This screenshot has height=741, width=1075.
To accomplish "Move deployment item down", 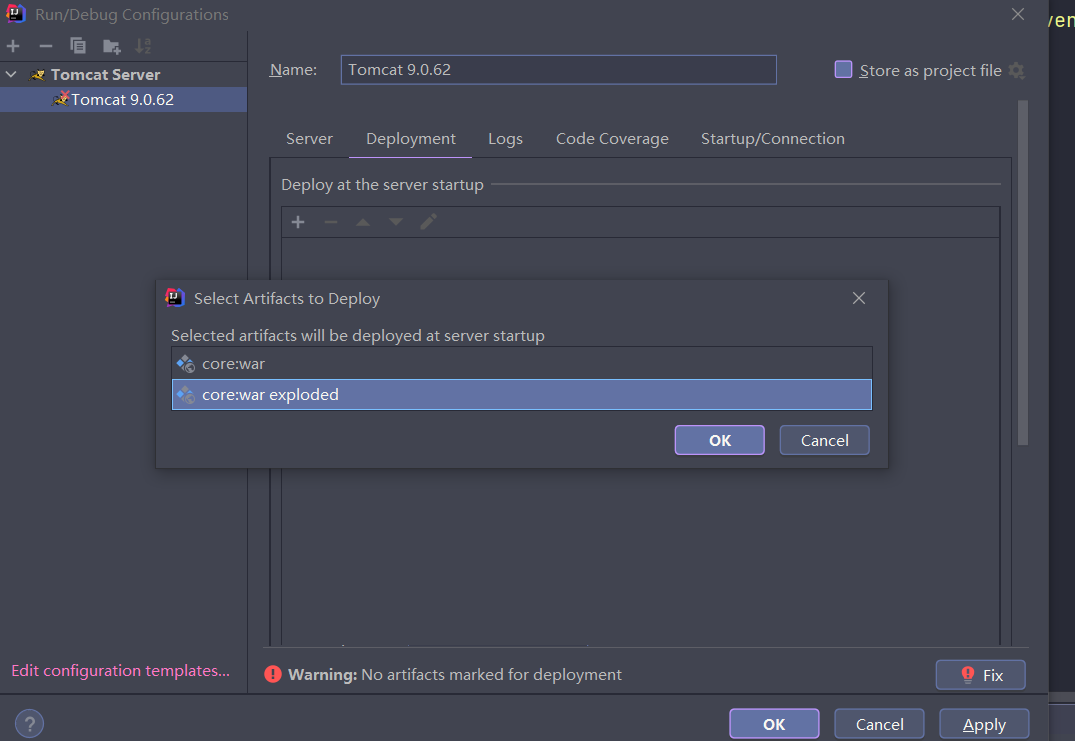I will [396, 222].
